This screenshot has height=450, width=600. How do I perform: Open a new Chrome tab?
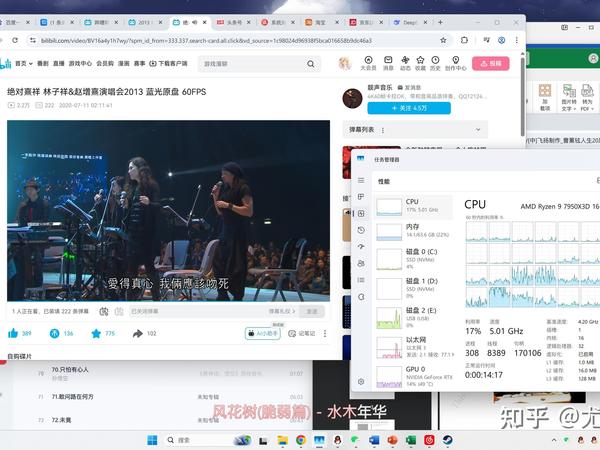coord(440,23)
